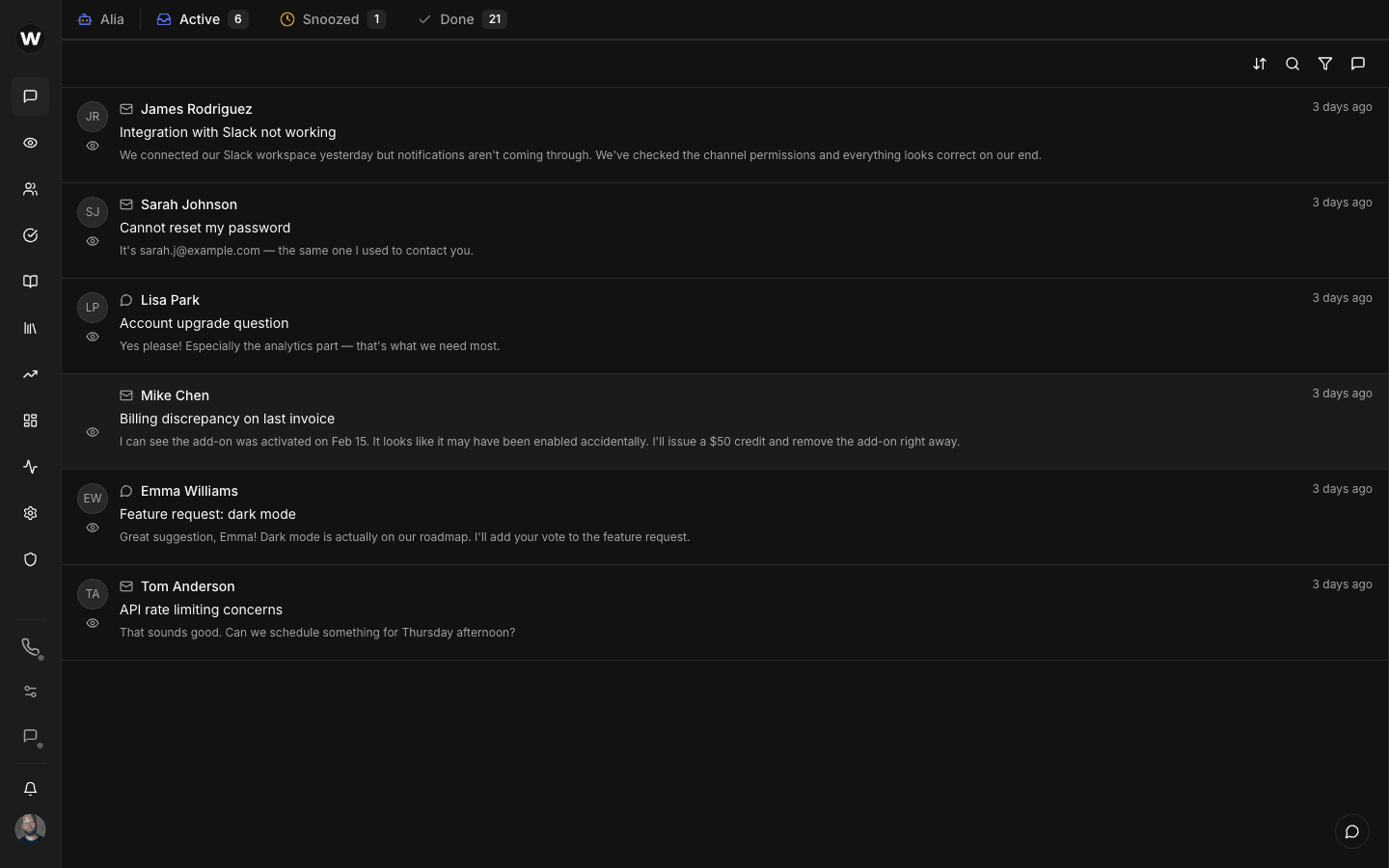
Task: Open the notifications bell
Action: (x=31, y=789)
